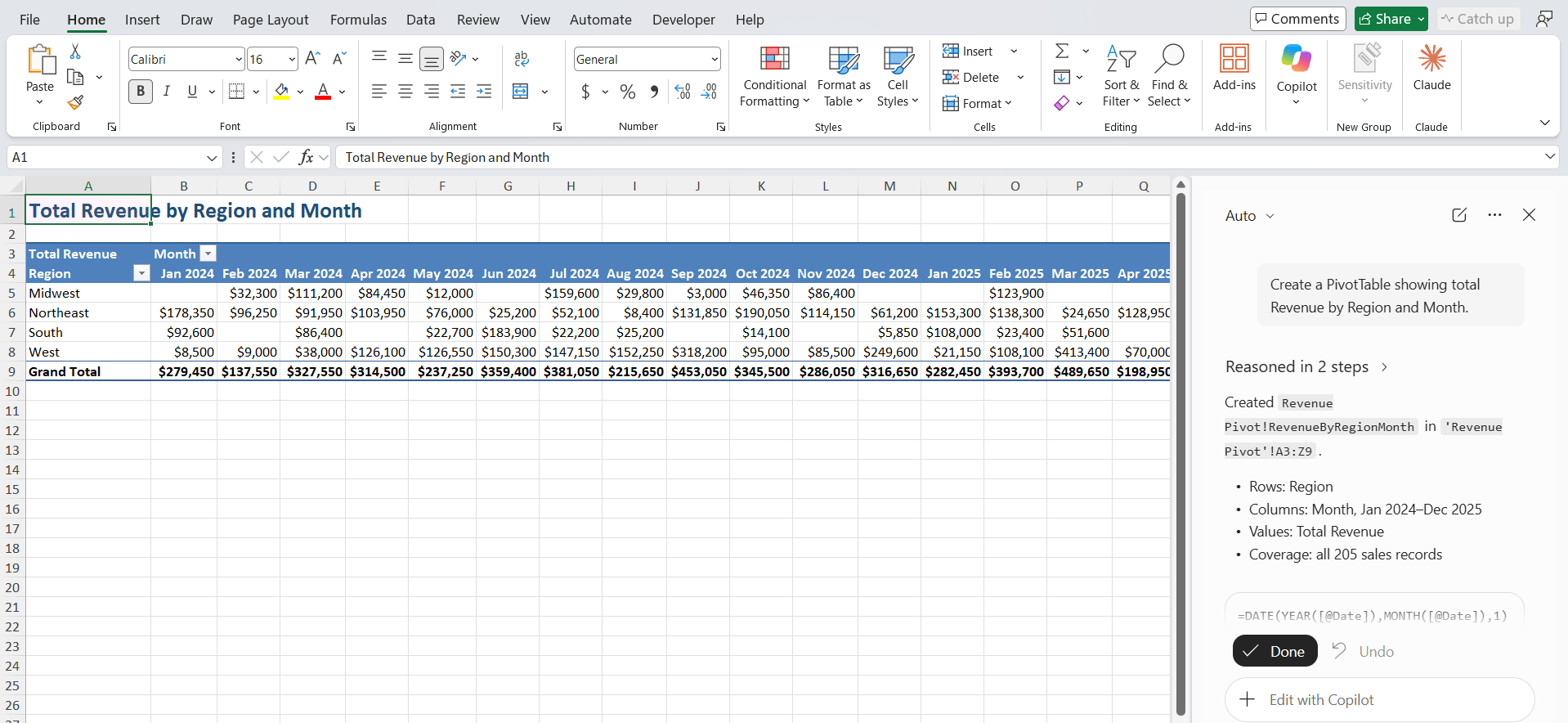
Task: Open the font size dropdown
Action: pyautogui.click(x=292, y=59)
